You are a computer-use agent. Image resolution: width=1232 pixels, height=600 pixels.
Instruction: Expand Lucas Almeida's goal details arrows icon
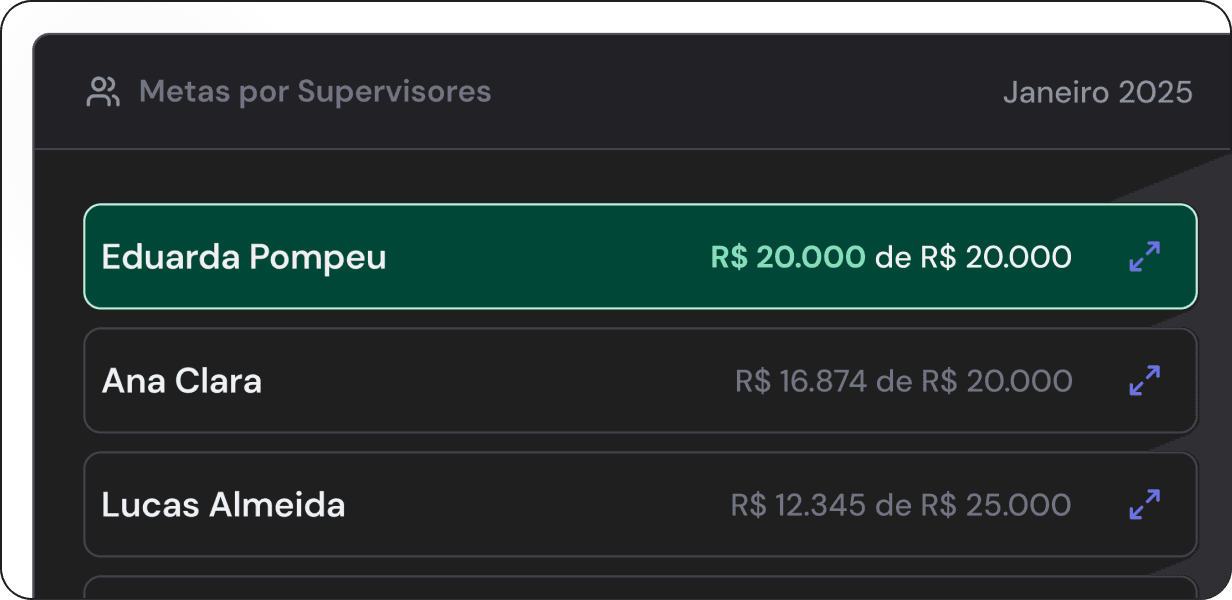click(1144, 505)
